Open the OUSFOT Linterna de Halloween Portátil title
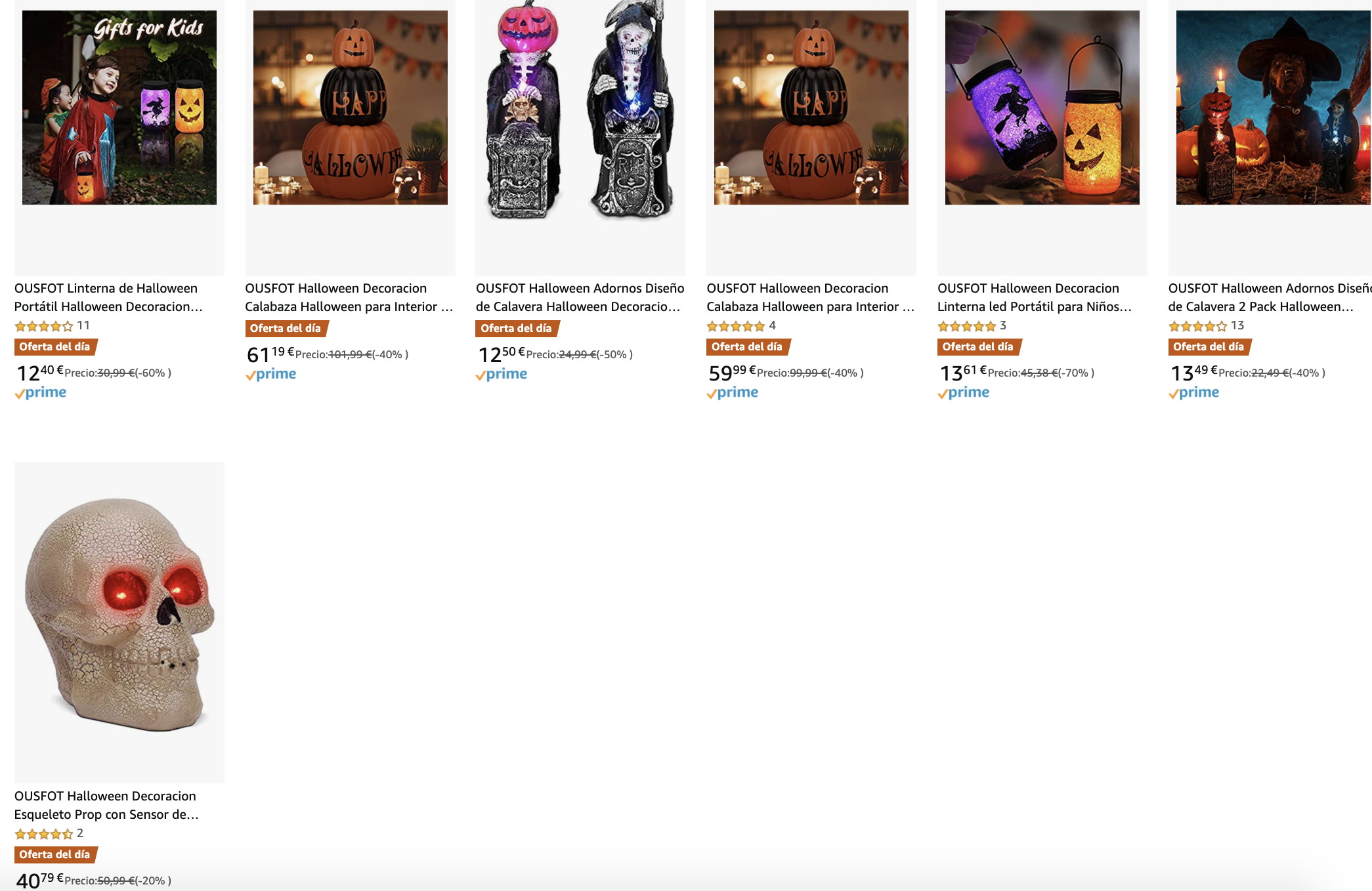1372x891 pixels. click(108, 297)
